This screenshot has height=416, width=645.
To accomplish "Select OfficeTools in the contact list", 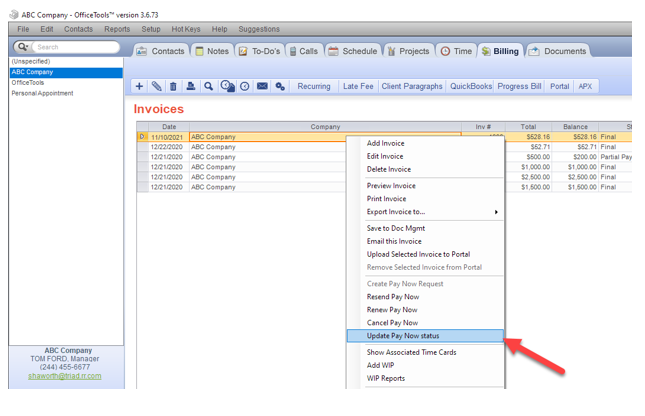I will tap(66, 83).
